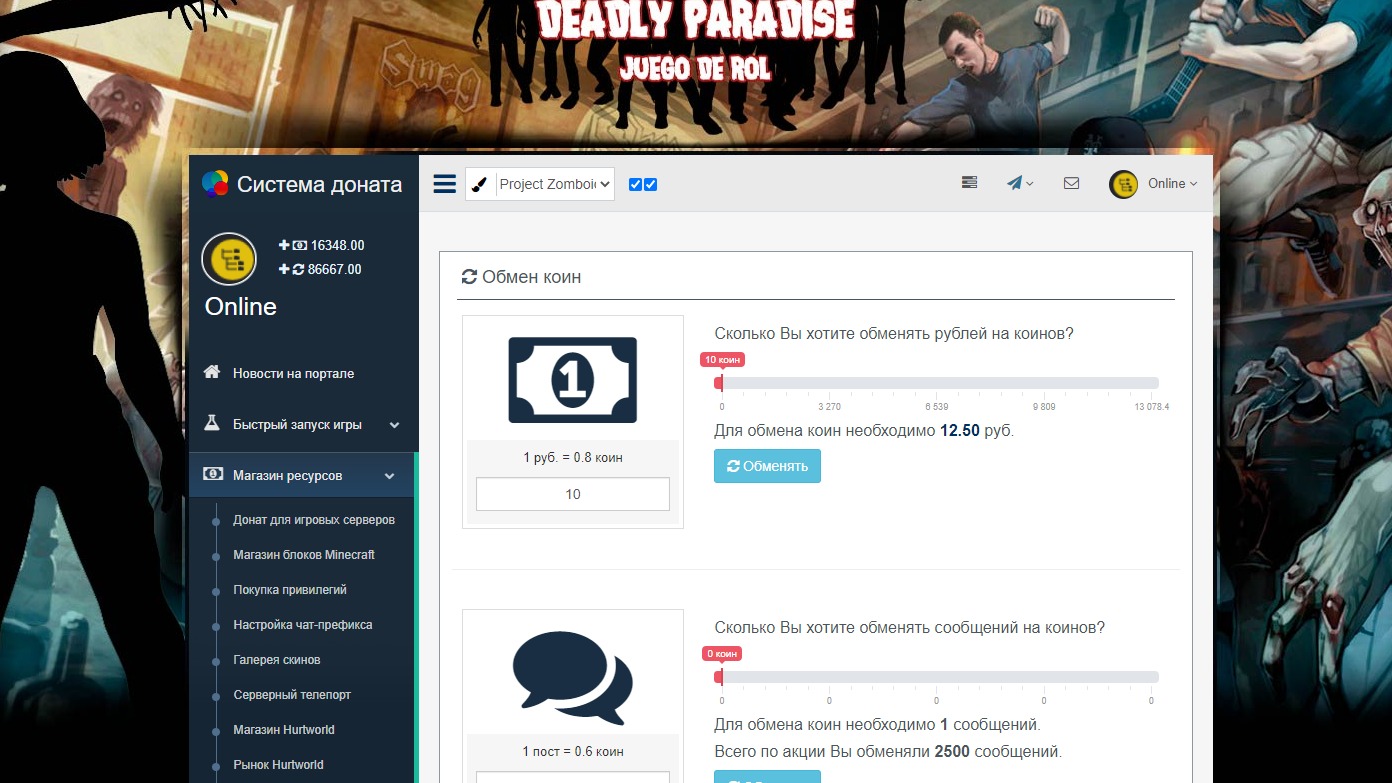Click the yellow profile avatar in sidebar
Screen dimensions: 1392x783
pyautogui.click(x=229, y=259)
